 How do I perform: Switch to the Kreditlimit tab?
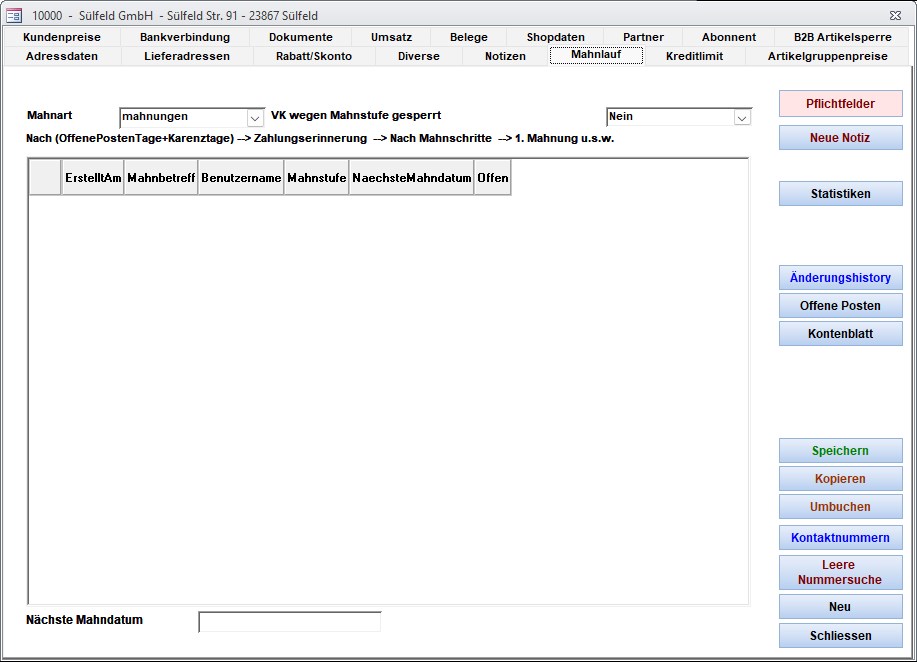[694, 56]
